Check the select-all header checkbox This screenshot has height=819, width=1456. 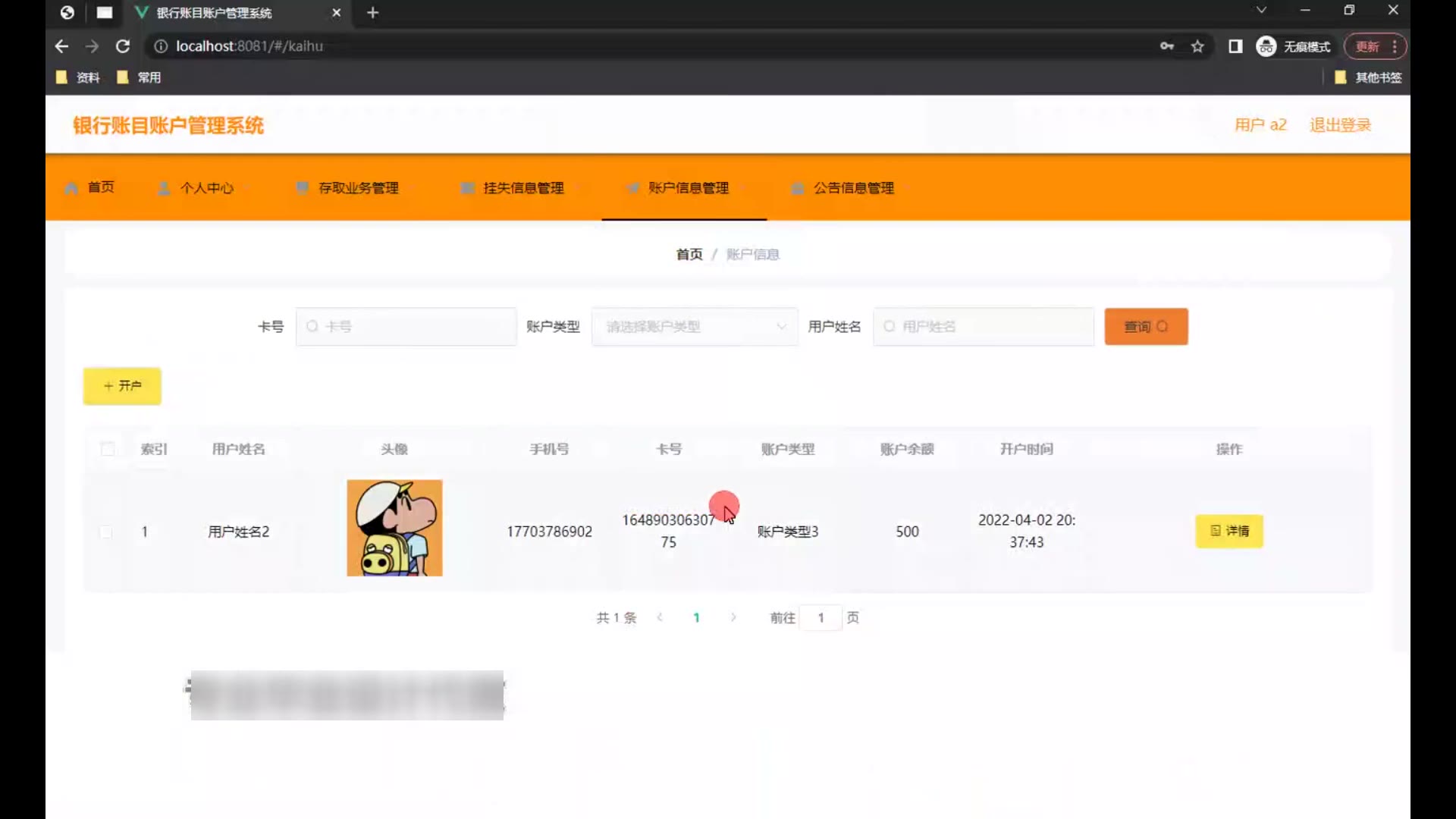(x=108, y=449)
